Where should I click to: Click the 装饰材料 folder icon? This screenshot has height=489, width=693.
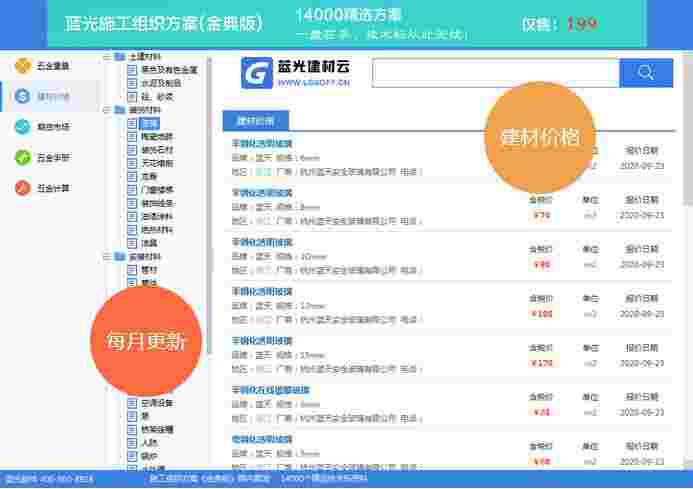tap(120, 110)
